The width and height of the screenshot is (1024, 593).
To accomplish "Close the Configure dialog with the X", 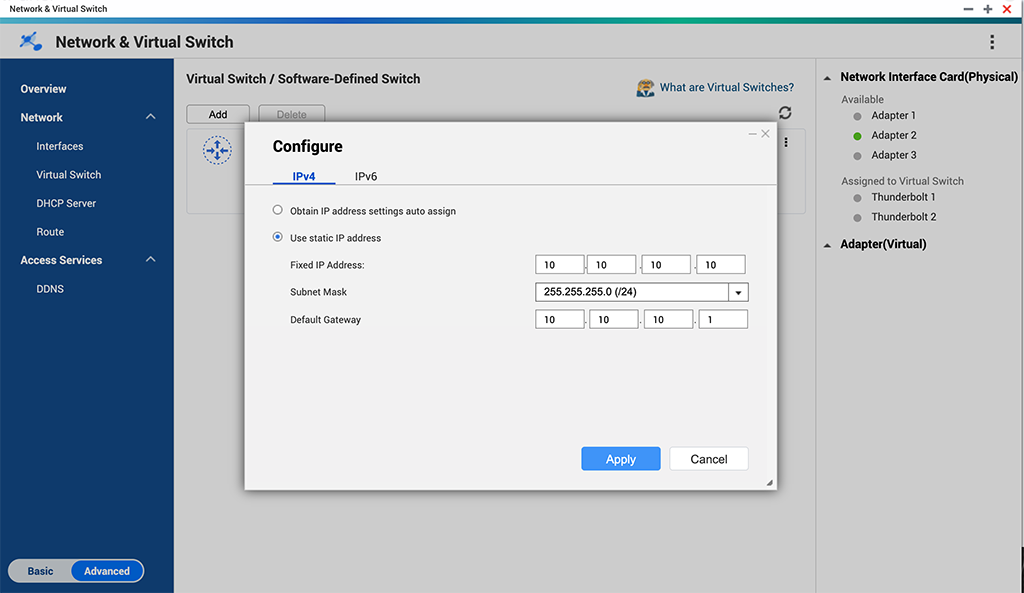I will tap(765, 133).
